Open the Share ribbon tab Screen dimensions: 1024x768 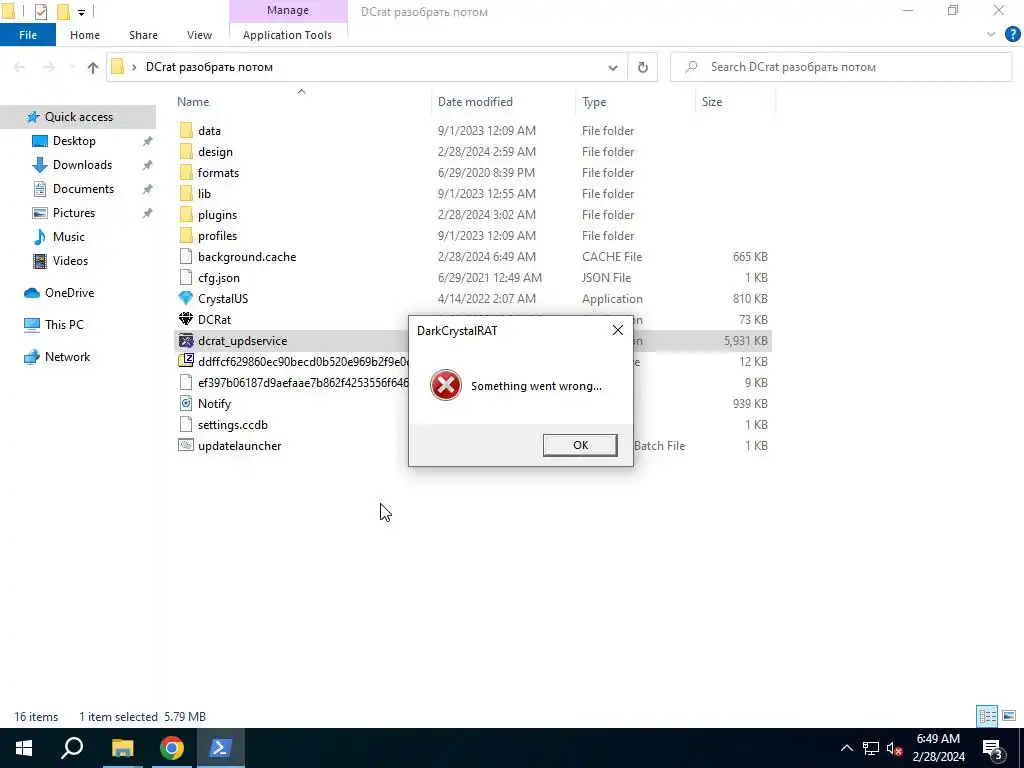click(x=143, y=35)
